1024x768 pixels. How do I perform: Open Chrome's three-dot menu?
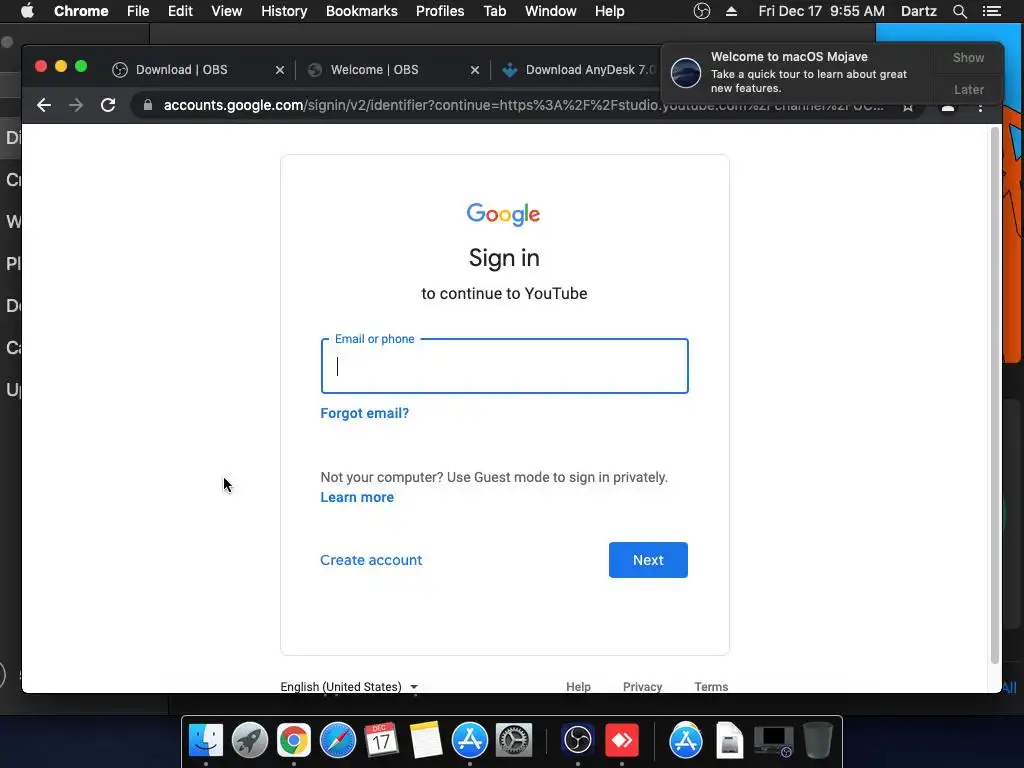click(x=980, y=106)
